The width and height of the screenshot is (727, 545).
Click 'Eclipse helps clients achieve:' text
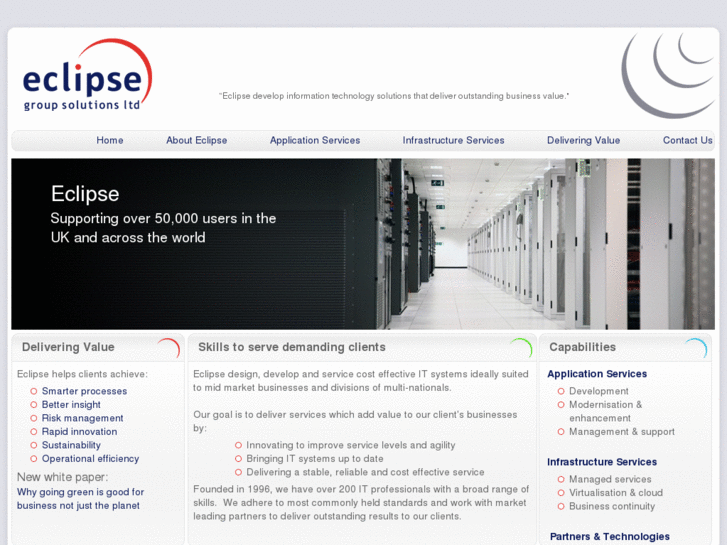click(82, 374)
